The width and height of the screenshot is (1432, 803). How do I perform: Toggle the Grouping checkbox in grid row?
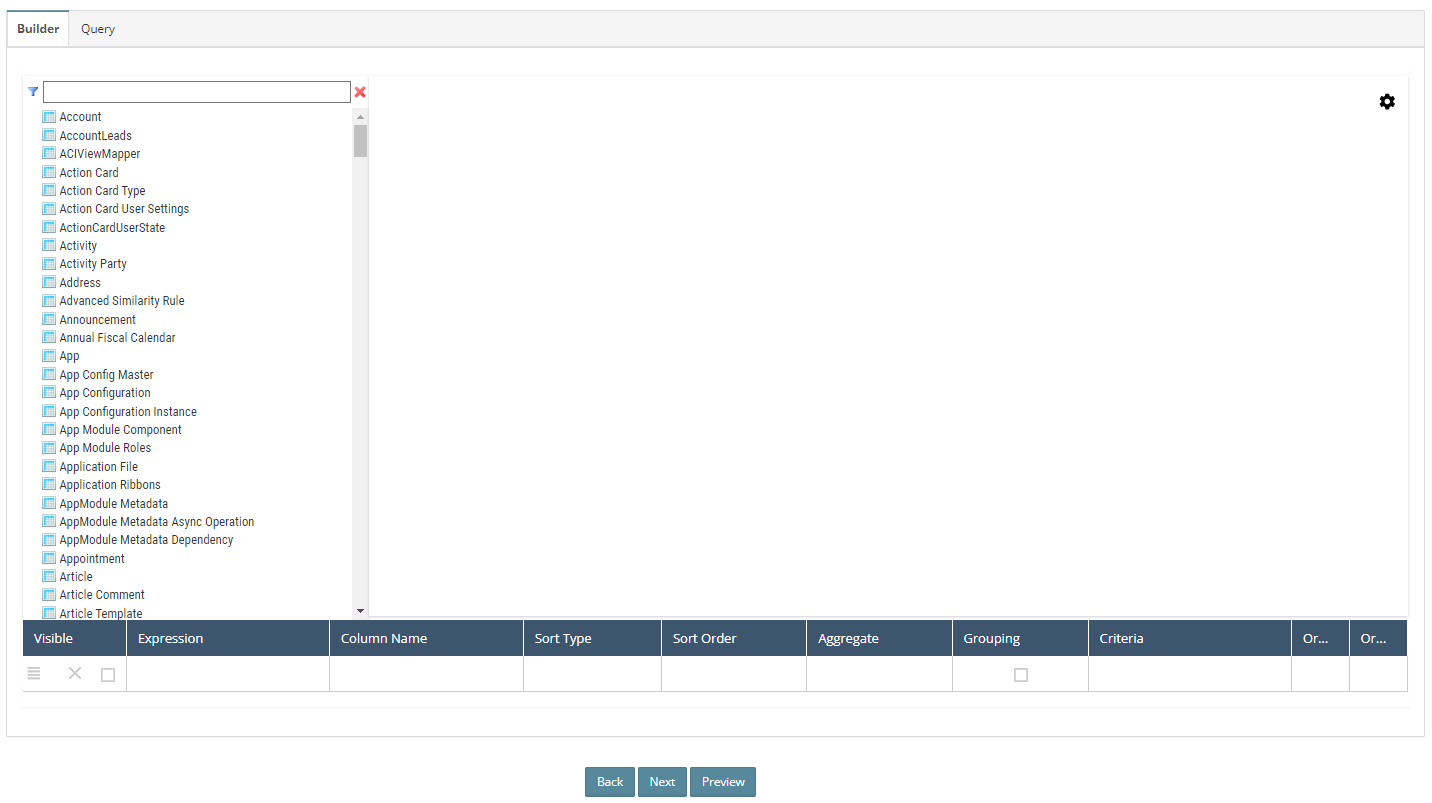1021,675
